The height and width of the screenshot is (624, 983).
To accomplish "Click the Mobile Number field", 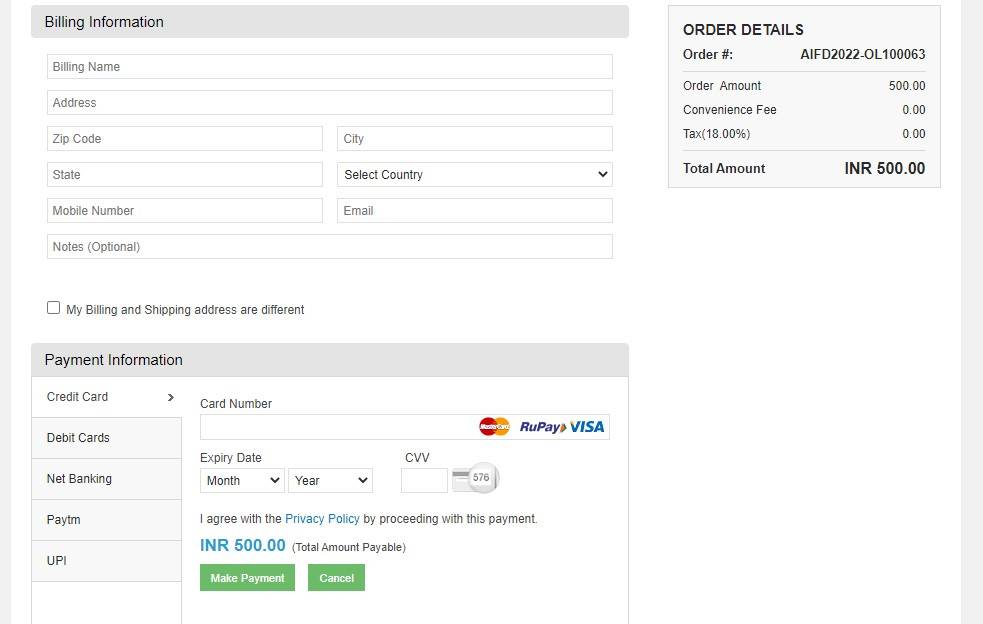I will click(185, 211).
